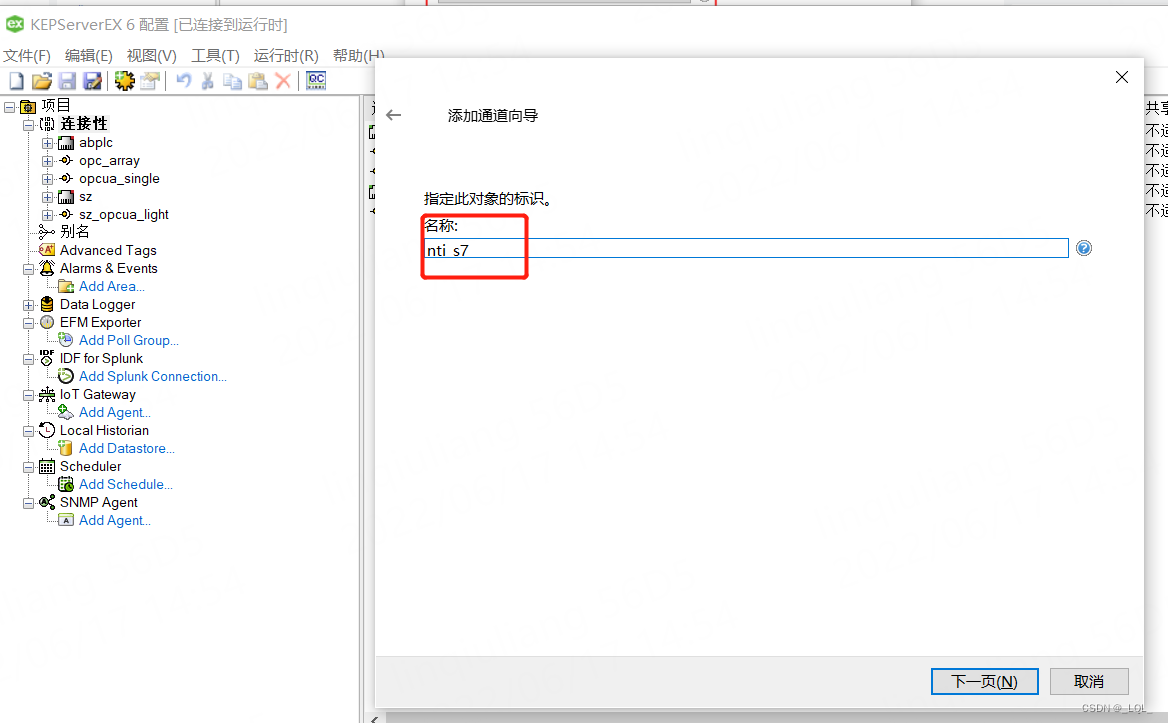Click Add Agent... under IoT Gateway
The height and width of the screenshot is (723, 1168).
pyautogui.click(x=115, y=413)
